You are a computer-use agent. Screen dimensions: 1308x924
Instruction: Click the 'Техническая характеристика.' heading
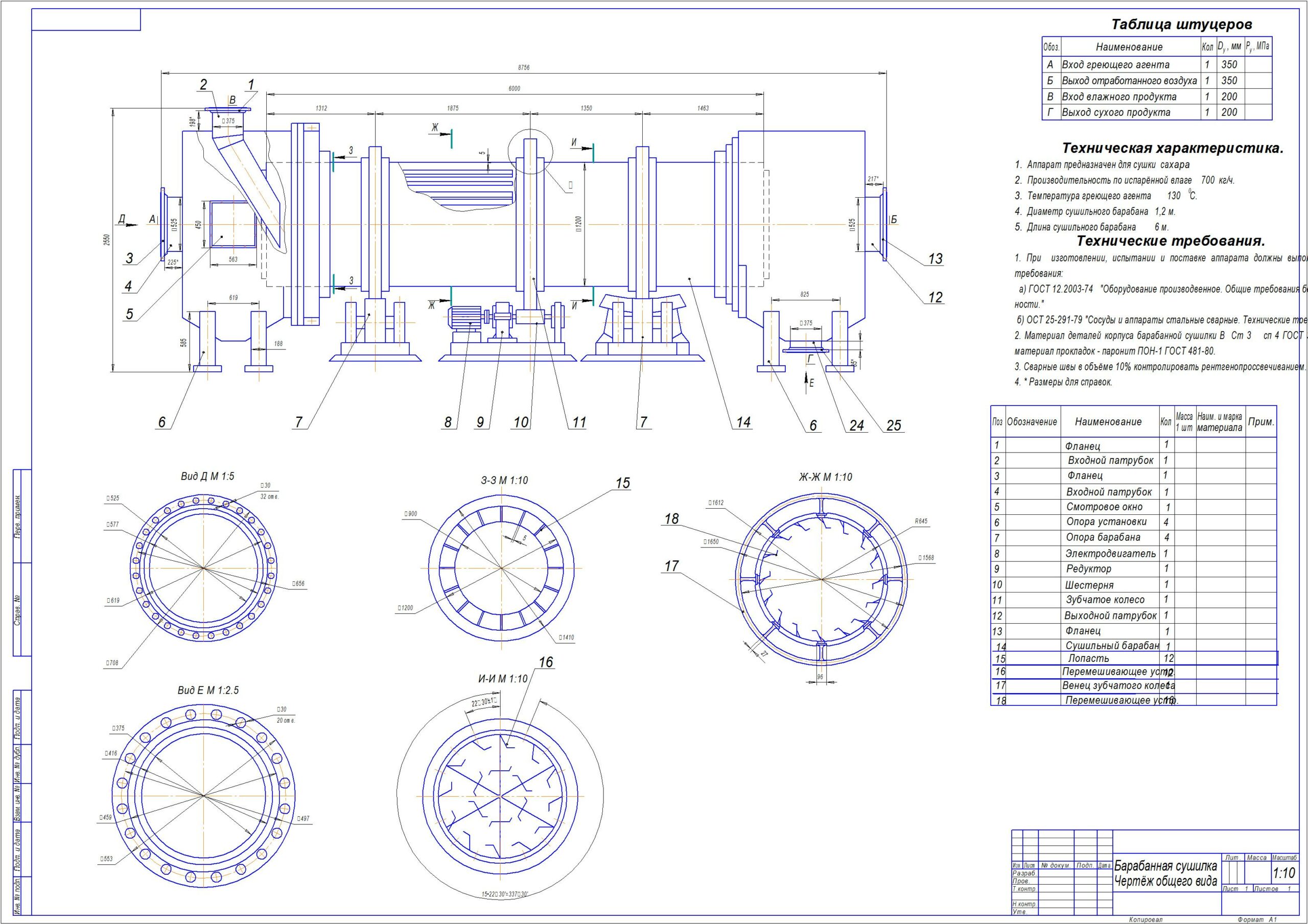[1173, 148]
